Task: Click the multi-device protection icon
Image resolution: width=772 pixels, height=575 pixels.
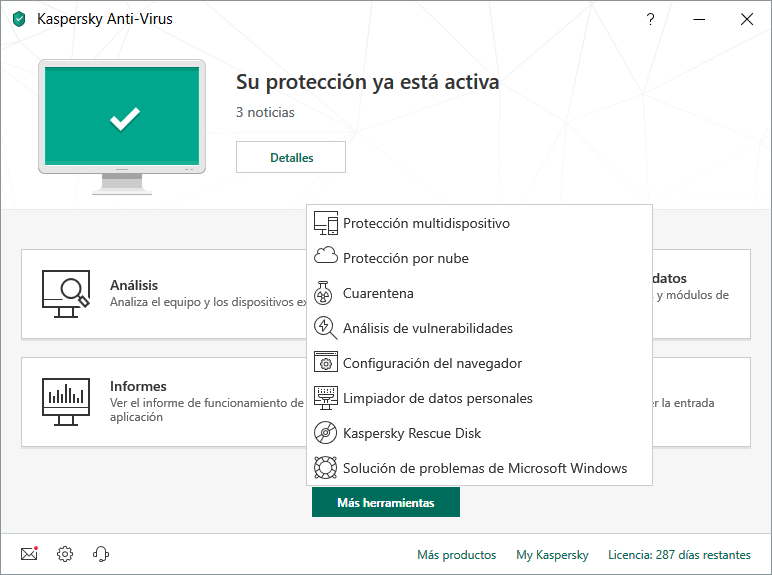Action: click(x=326, y=224)
